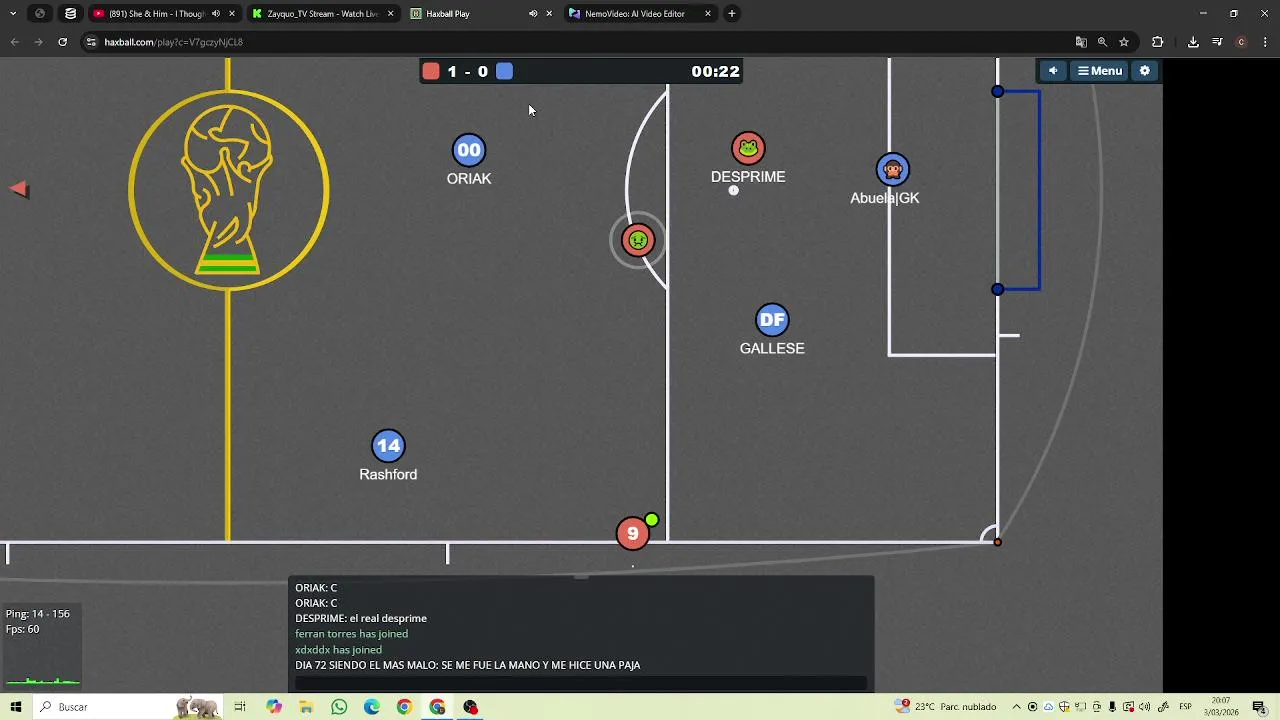Open the Chrome three-dot menu
The height and width of the screenshot is (720, 1280).
[x=1265, y=42]
